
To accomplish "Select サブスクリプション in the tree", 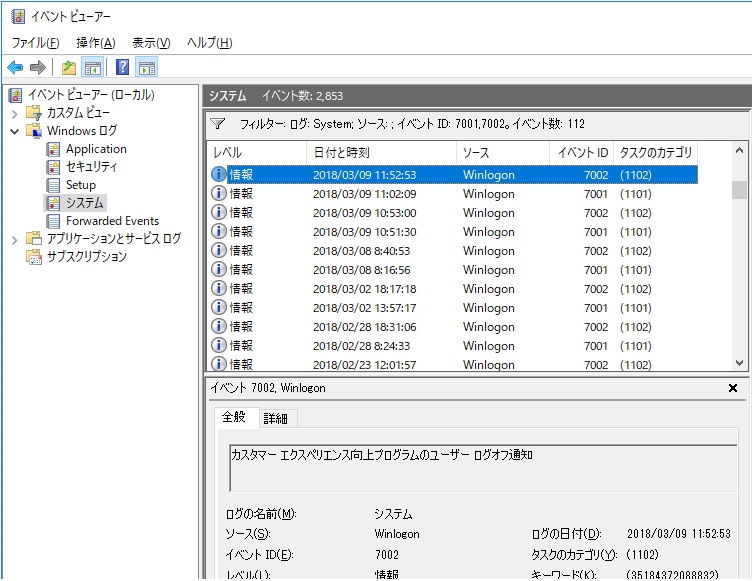I will (87, 257).
